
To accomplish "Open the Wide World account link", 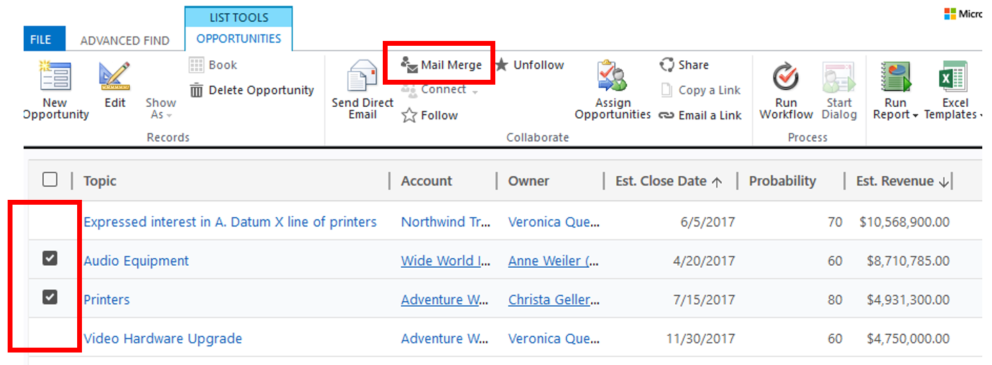I will point(445,261).
